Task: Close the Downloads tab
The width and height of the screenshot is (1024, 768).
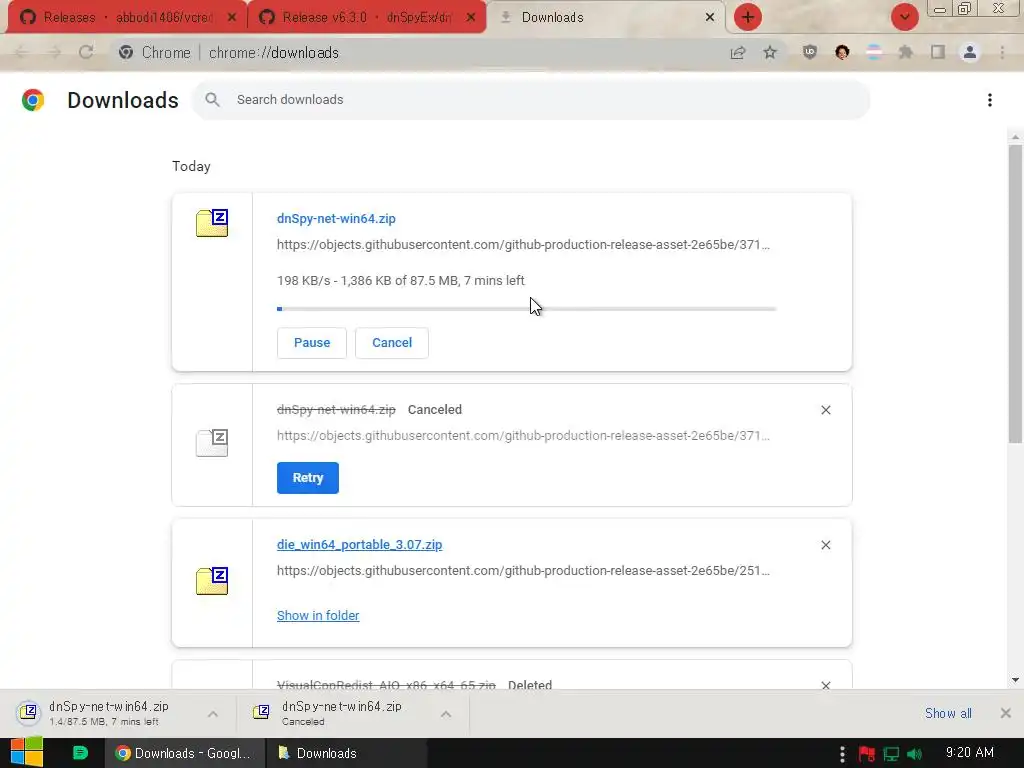Action: point(710,18)
